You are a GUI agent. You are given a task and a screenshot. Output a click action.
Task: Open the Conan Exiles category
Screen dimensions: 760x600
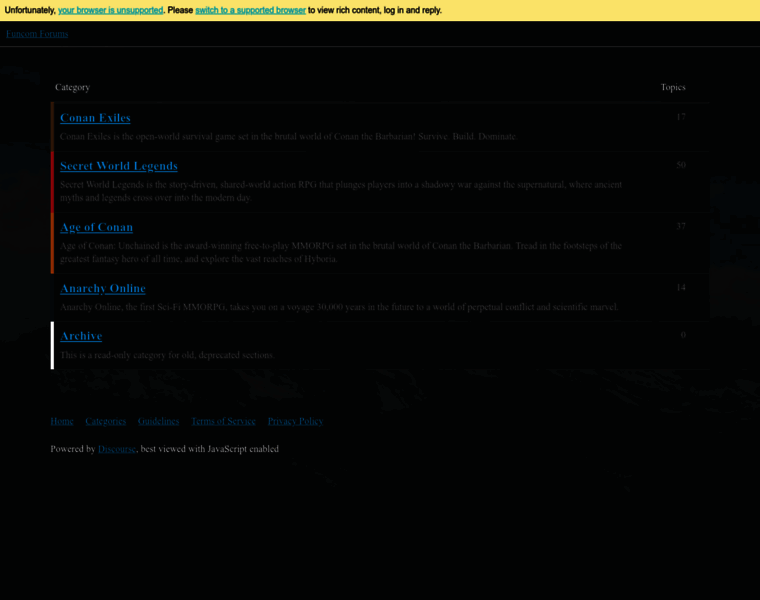click(95, 118)
